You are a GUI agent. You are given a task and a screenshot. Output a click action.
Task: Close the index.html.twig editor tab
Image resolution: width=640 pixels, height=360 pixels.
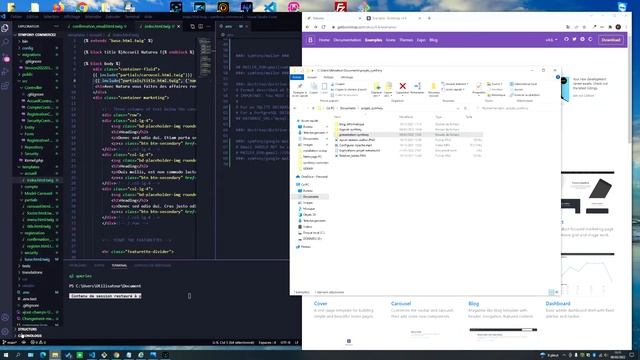click(x=178, y=27)
